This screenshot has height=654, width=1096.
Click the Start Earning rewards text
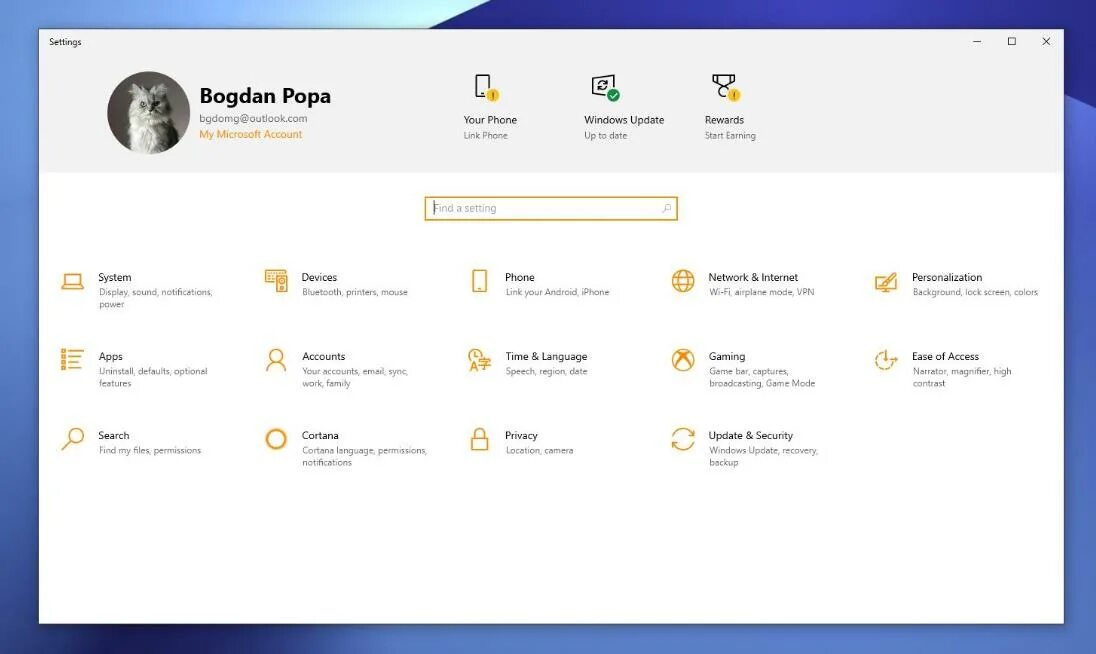[730, 136]
